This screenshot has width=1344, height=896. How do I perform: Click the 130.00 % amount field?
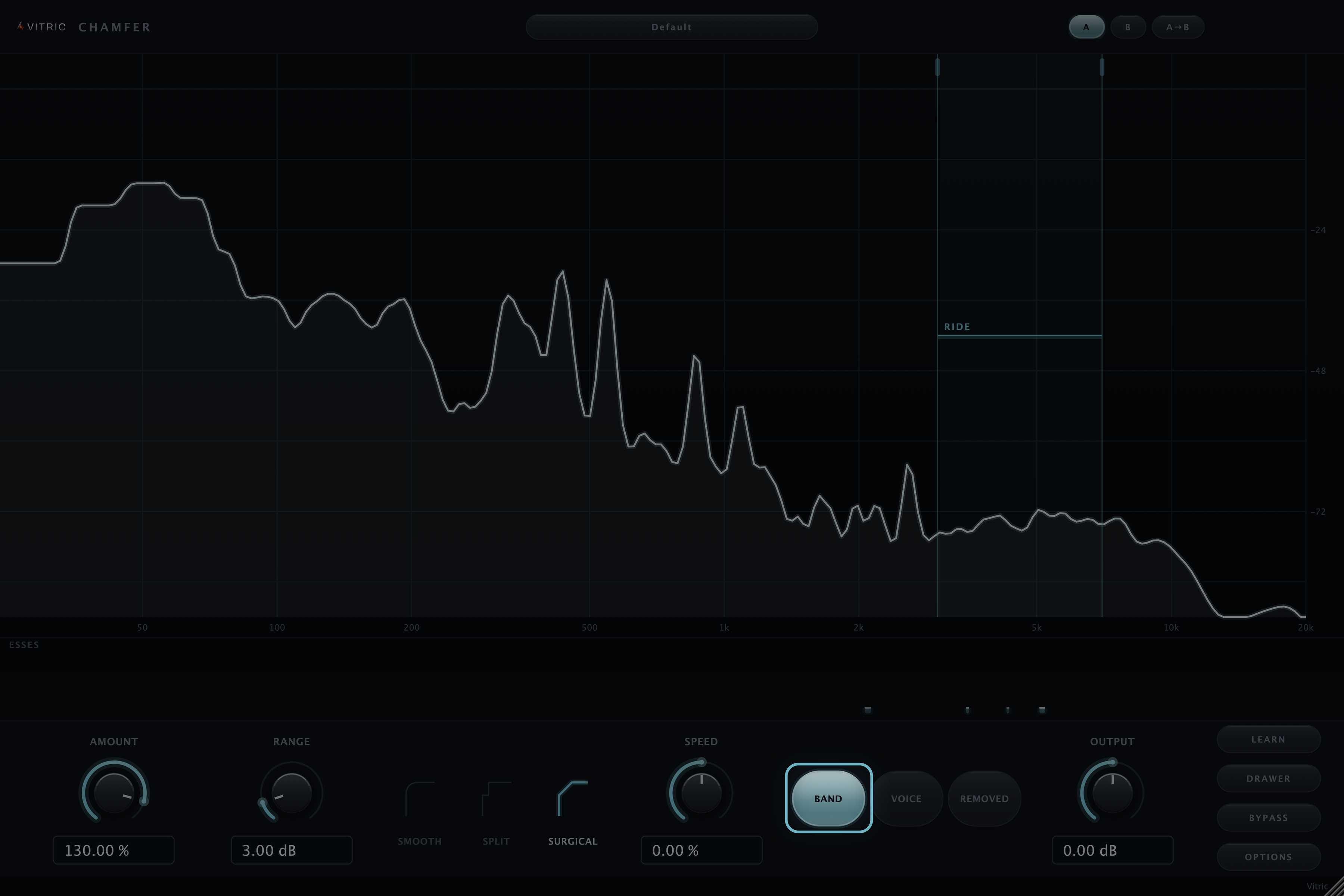coord(114,850)
